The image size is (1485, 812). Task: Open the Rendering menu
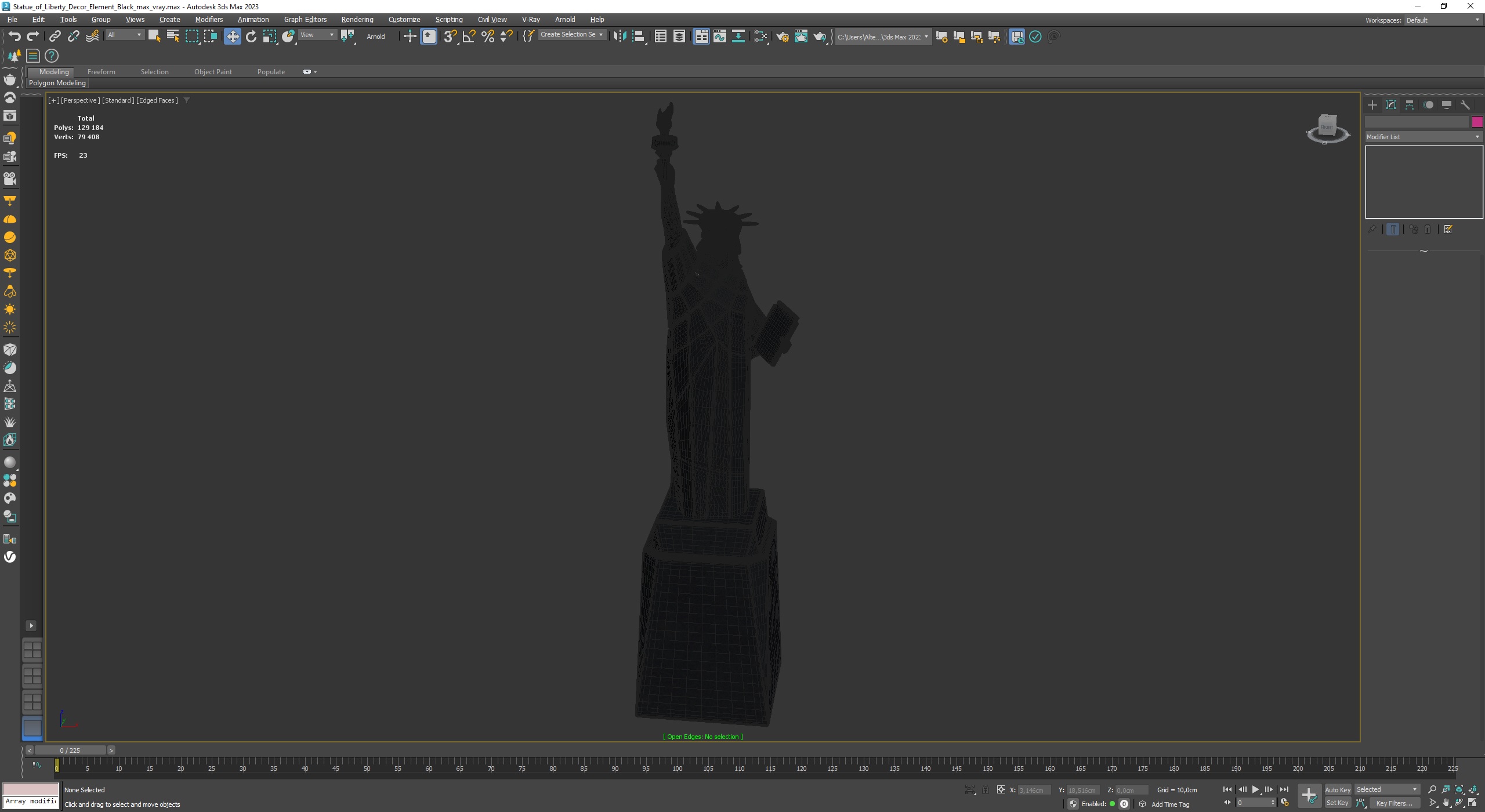click(x=357, y=20)
